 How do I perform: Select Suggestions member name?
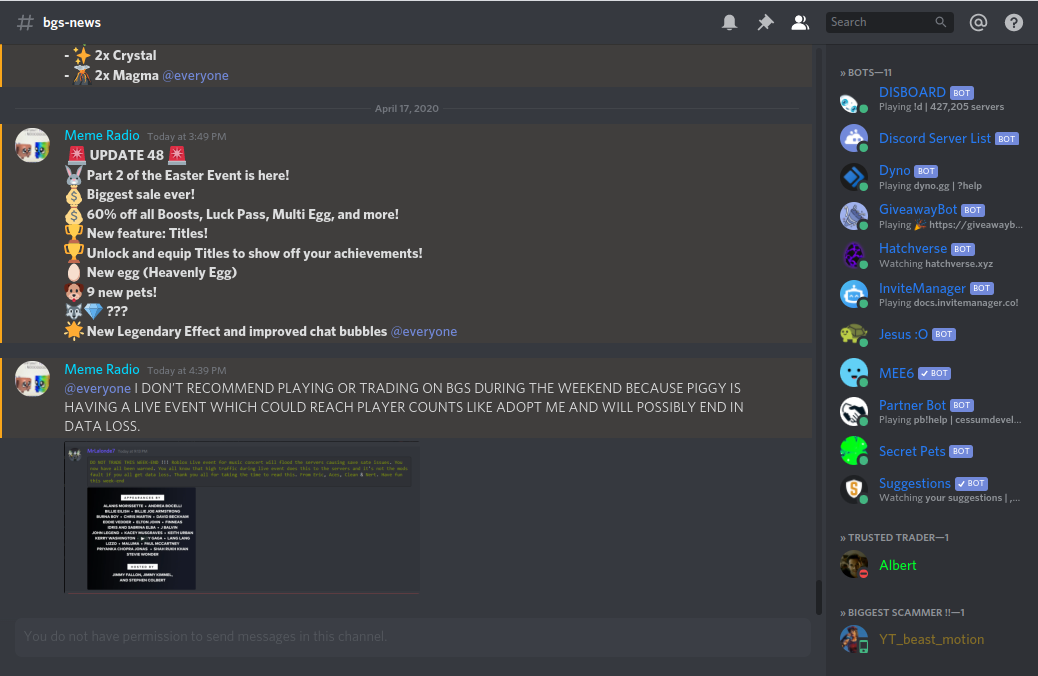pyautogui.click(x=914, y=483)
